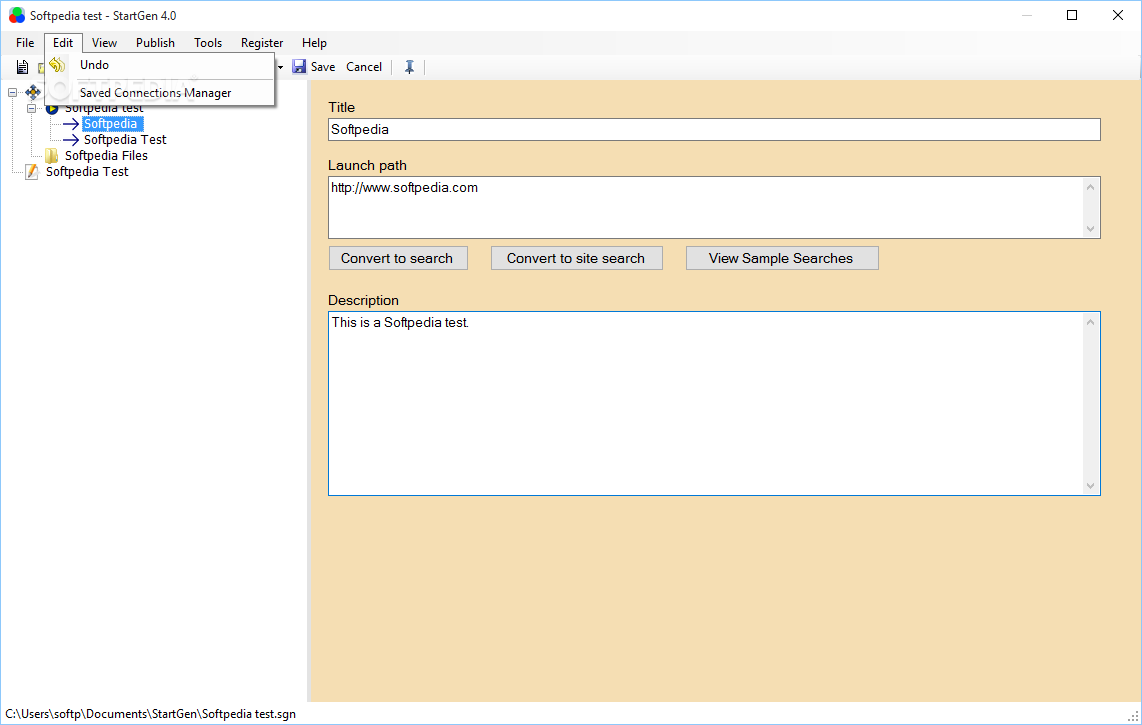Select the highlighted Softpedia tree item
Viewport: 1142px width, 725px height.
pos(111,124)
